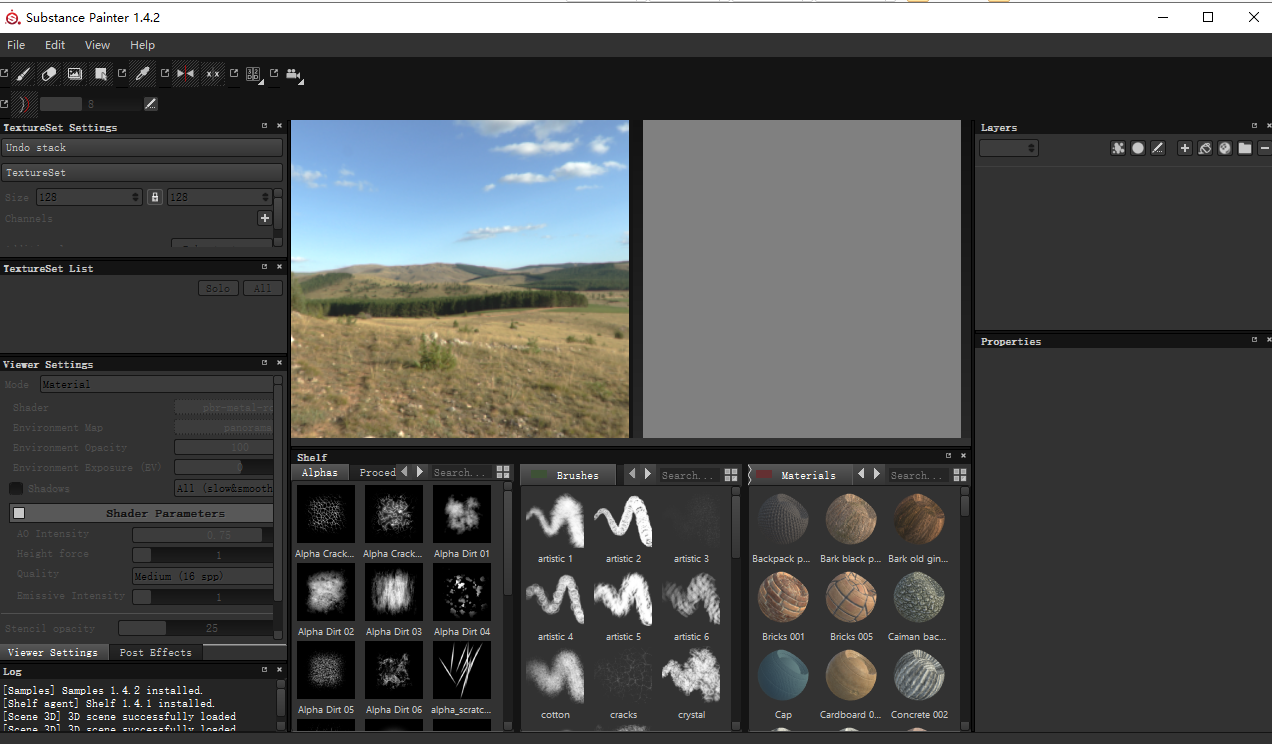
Task: Click the Solo button
Action: (218, 288)
